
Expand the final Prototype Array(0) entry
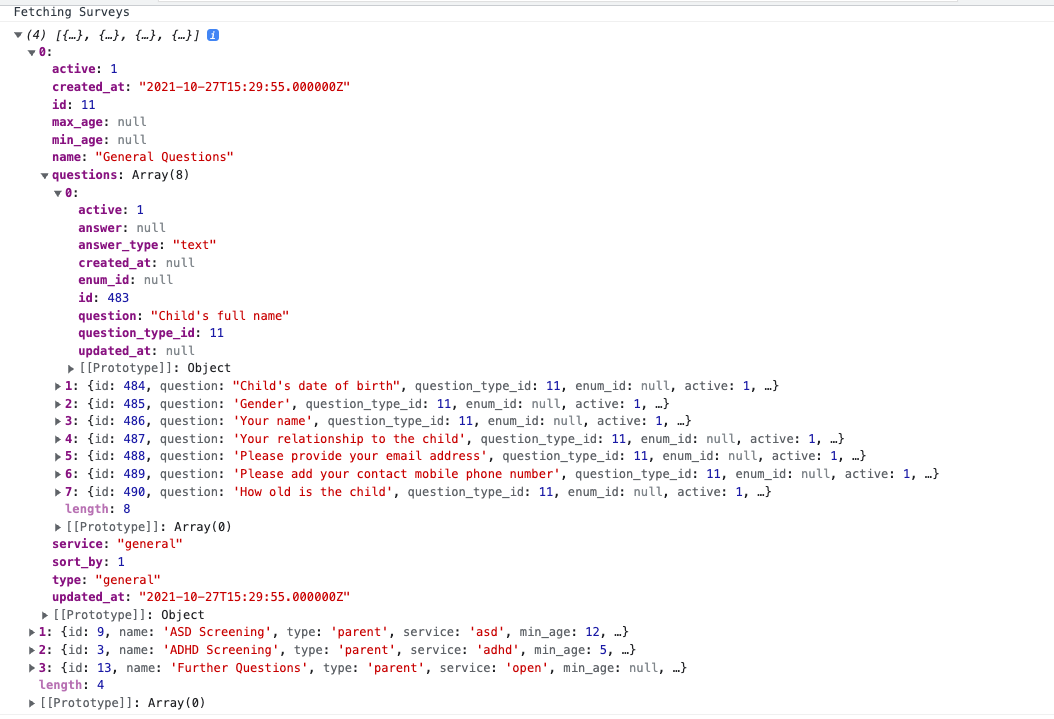(32, 704)
